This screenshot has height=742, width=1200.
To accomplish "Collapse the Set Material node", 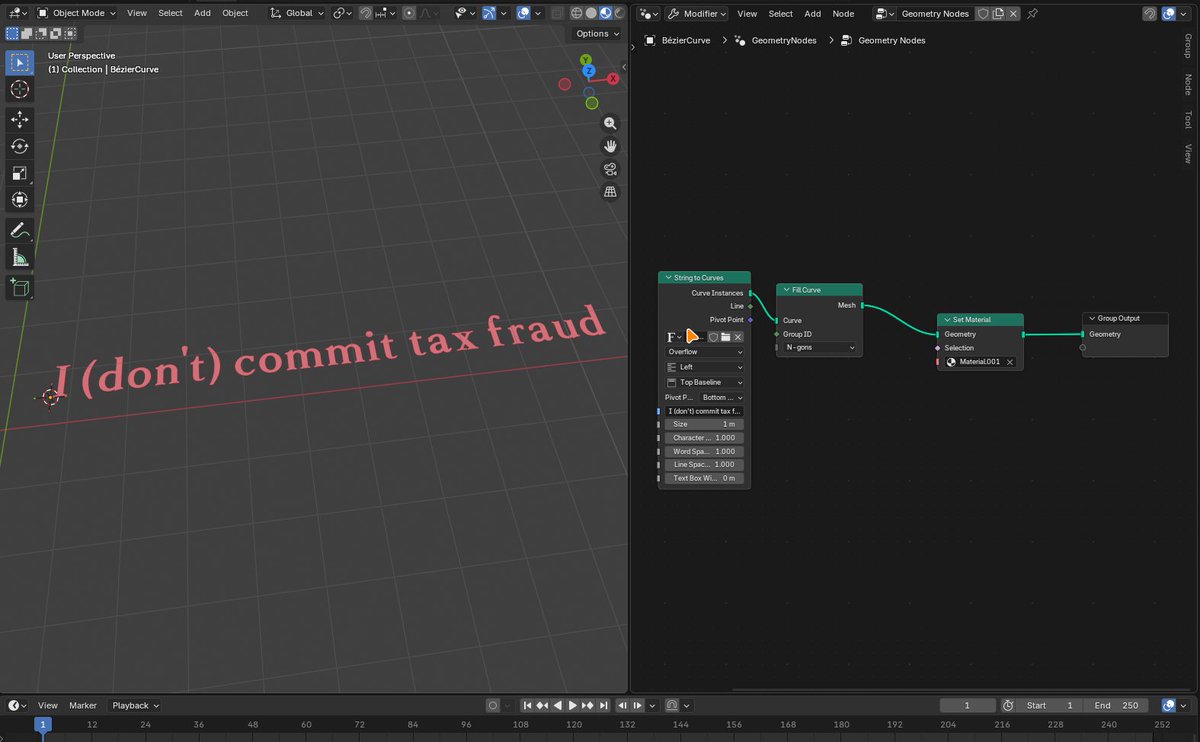I will (946, 320).
